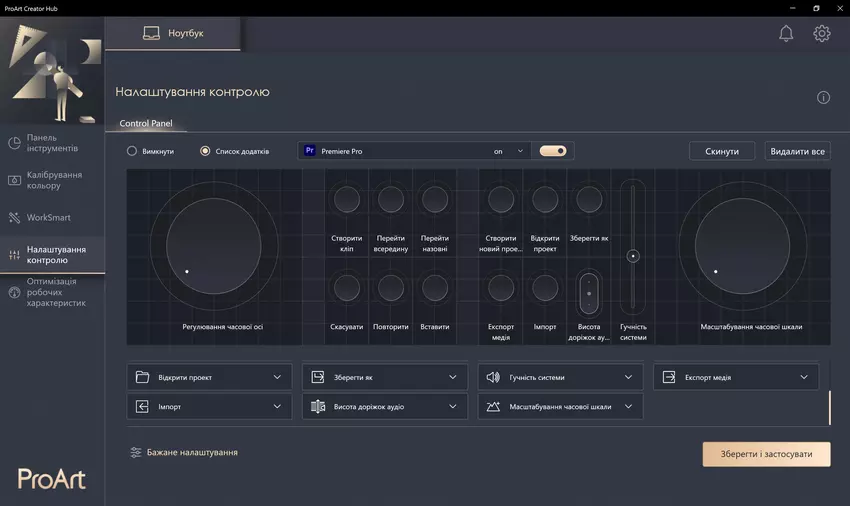Switch to the 'Ноутбук' tab
The width and height of the screenshot is (850, 506).
click(173, 33)
